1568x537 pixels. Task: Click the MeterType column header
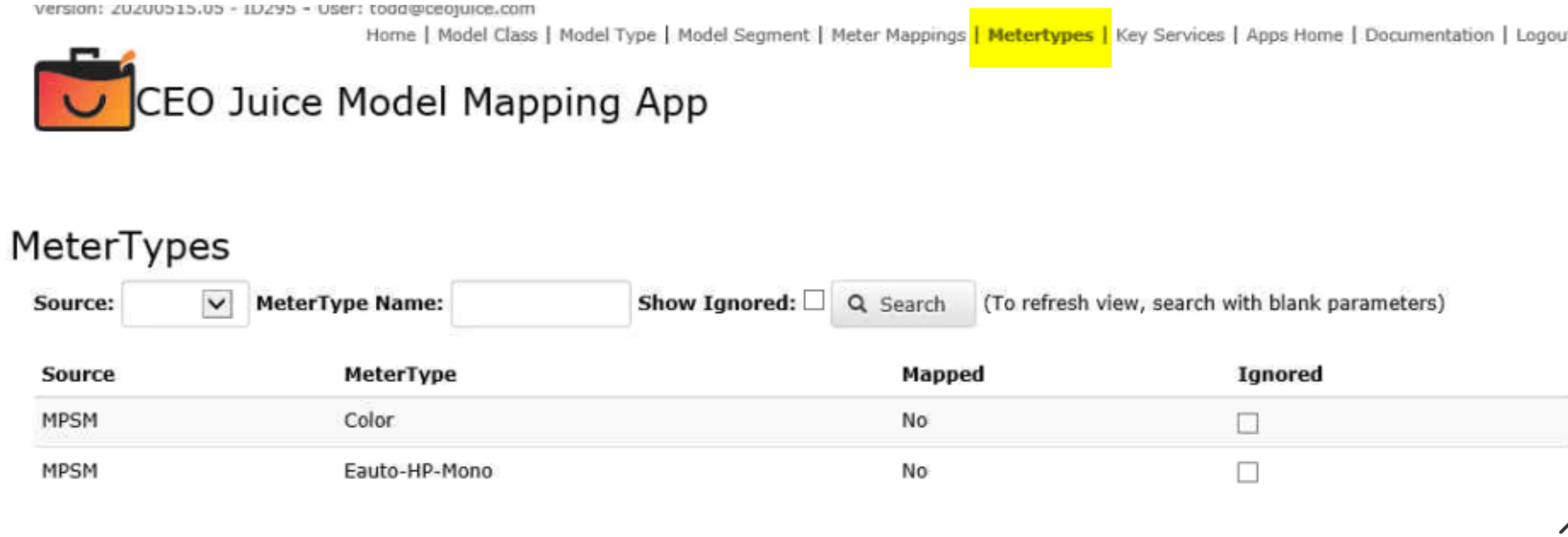[x=400, y=374]
